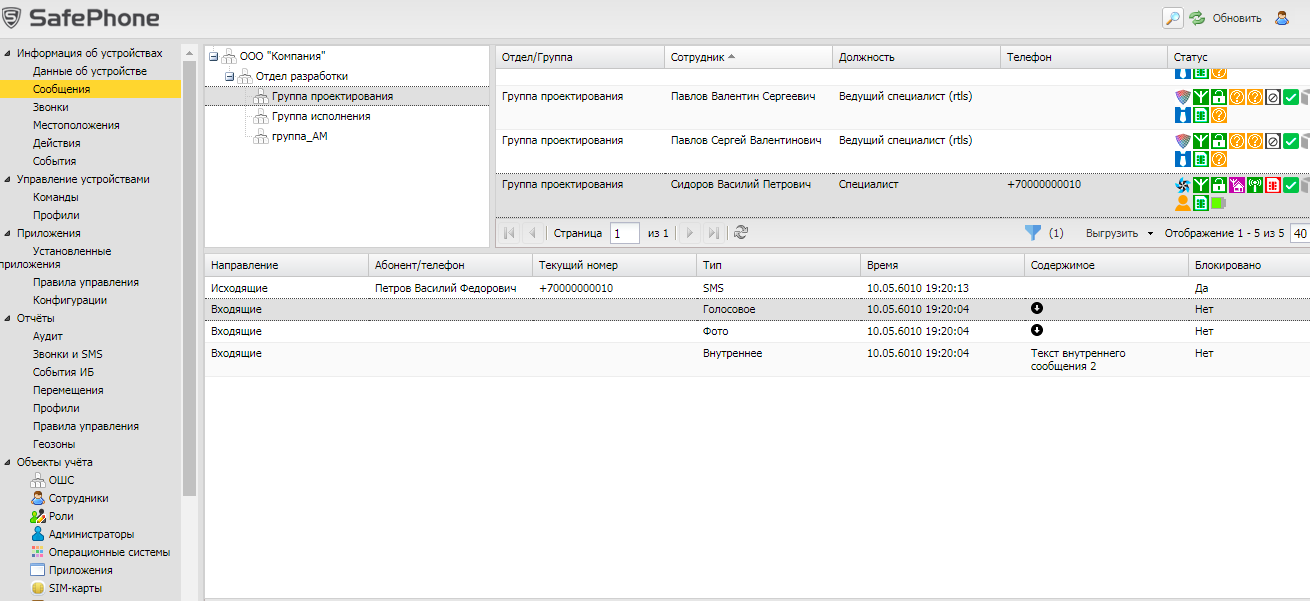Open SIM-карты in sidebar
Image resolution: width=1311 pixels, height=601 pixels.
[75, 588]
